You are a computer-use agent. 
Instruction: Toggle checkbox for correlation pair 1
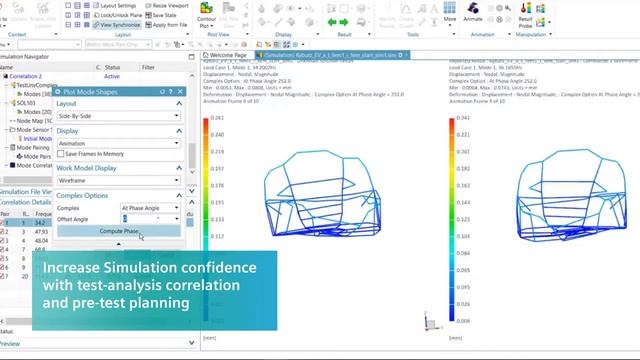[2, 223]
